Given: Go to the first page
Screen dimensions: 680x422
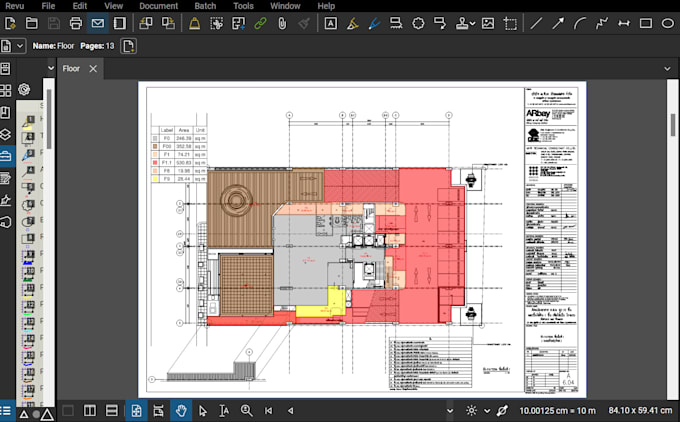Looking at the screenshot, I should click(x=268, y=410).
